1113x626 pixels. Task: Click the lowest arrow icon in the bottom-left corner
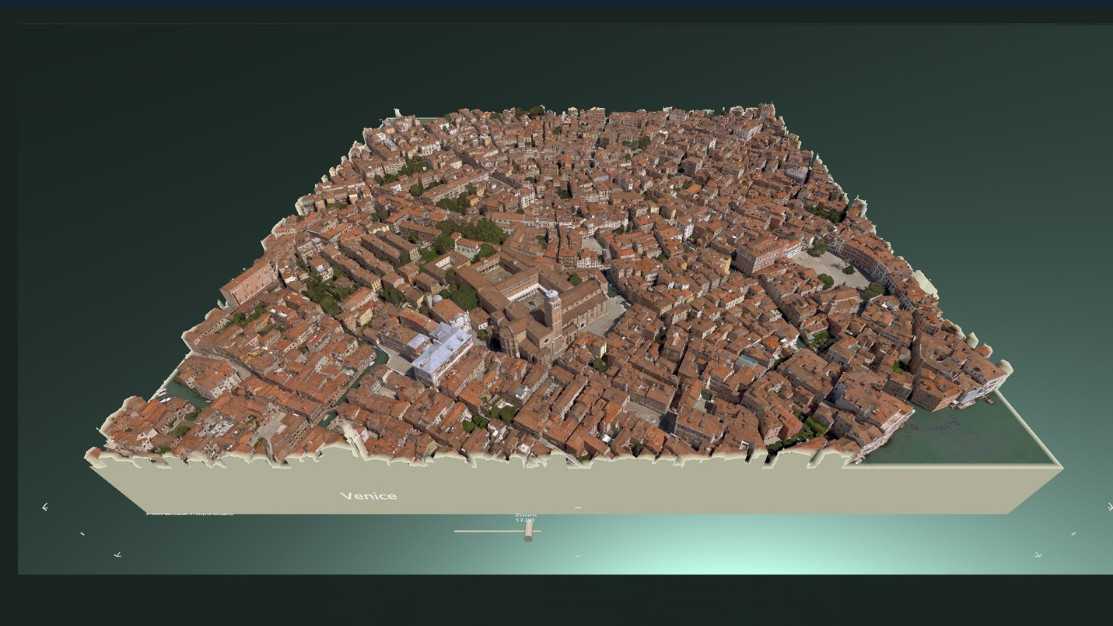pos(117,554)
